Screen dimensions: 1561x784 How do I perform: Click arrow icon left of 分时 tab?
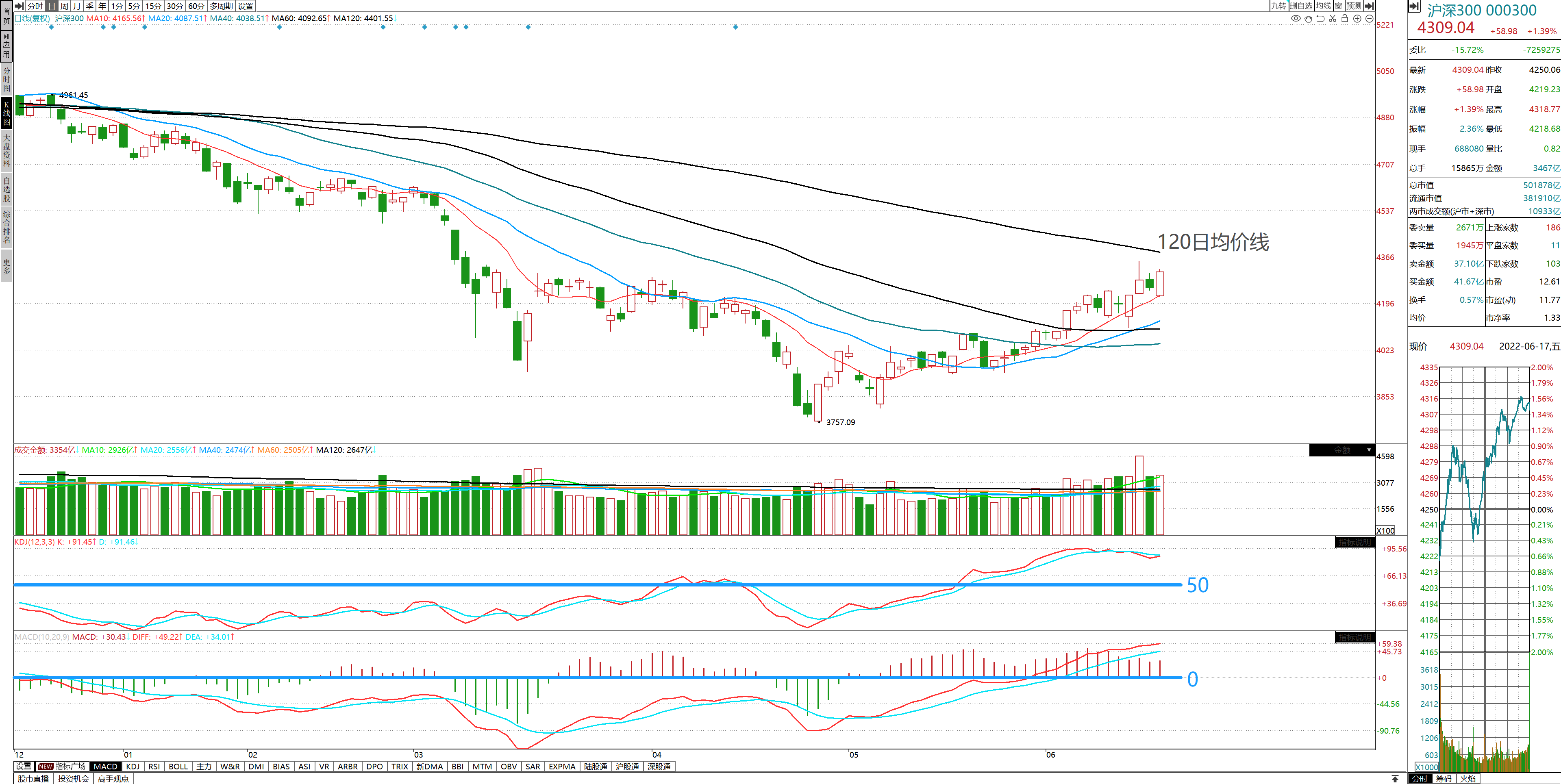(20, 5)
